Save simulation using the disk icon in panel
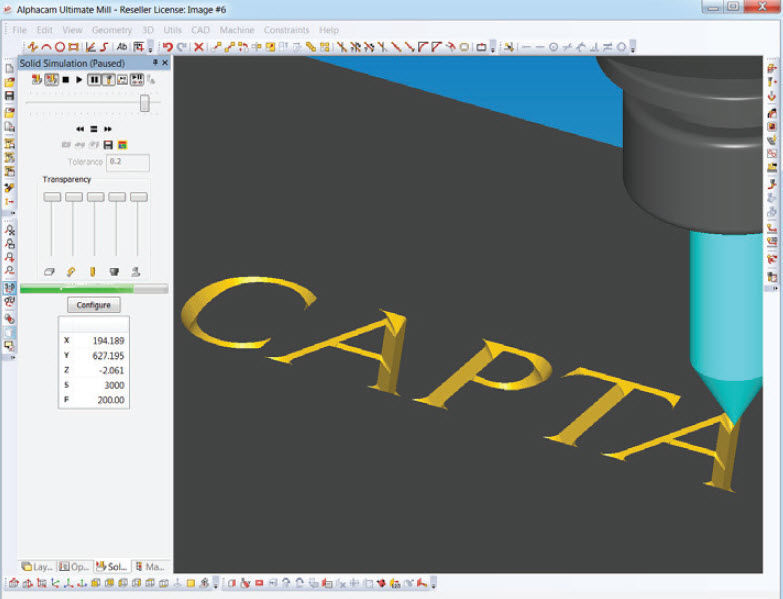 tap(108, 145)
